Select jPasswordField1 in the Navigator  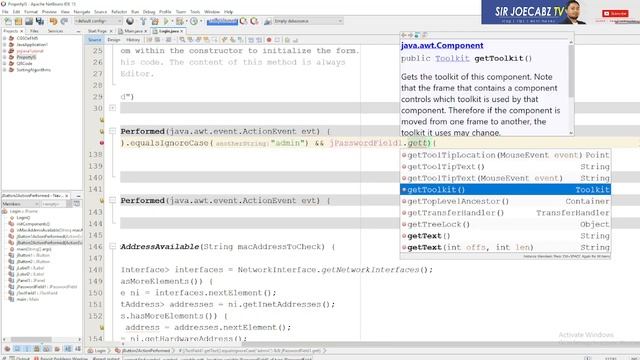coord(47,287)
